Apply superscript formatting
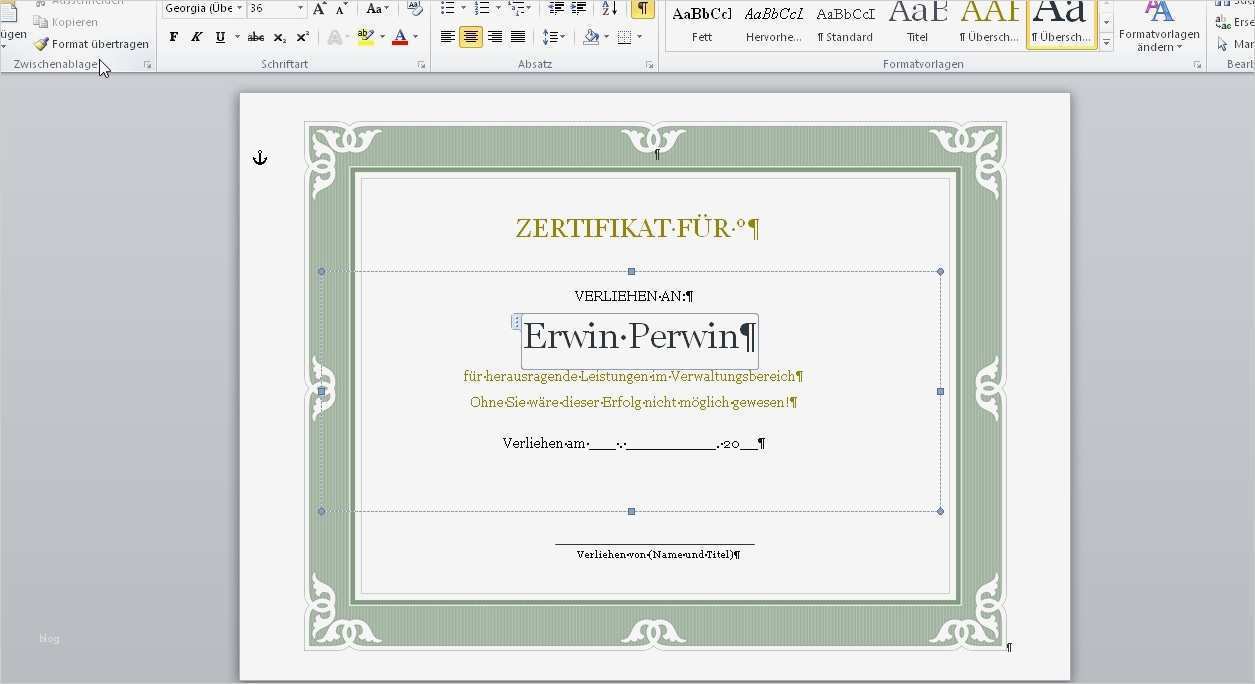 click(301, 36)
